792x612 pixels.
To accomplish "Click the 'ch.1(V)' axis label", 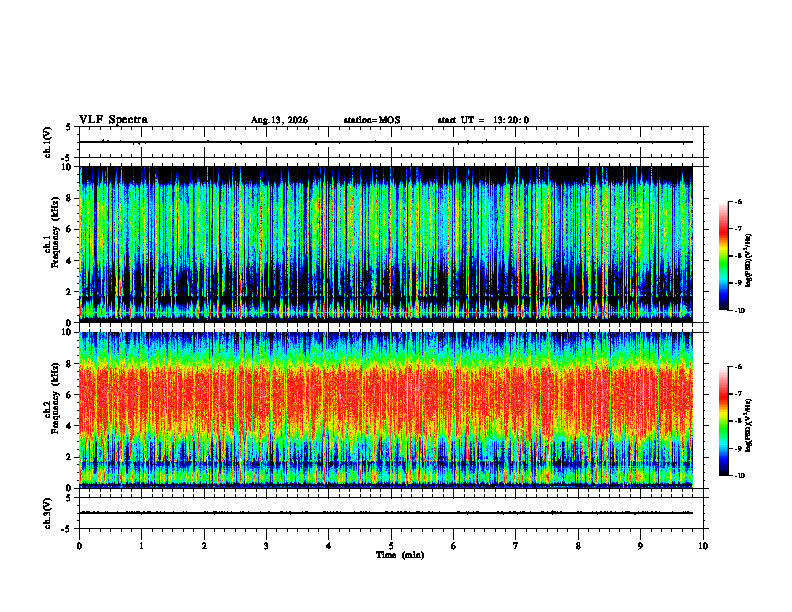I will pyautogui.click(x=48, y=142).
